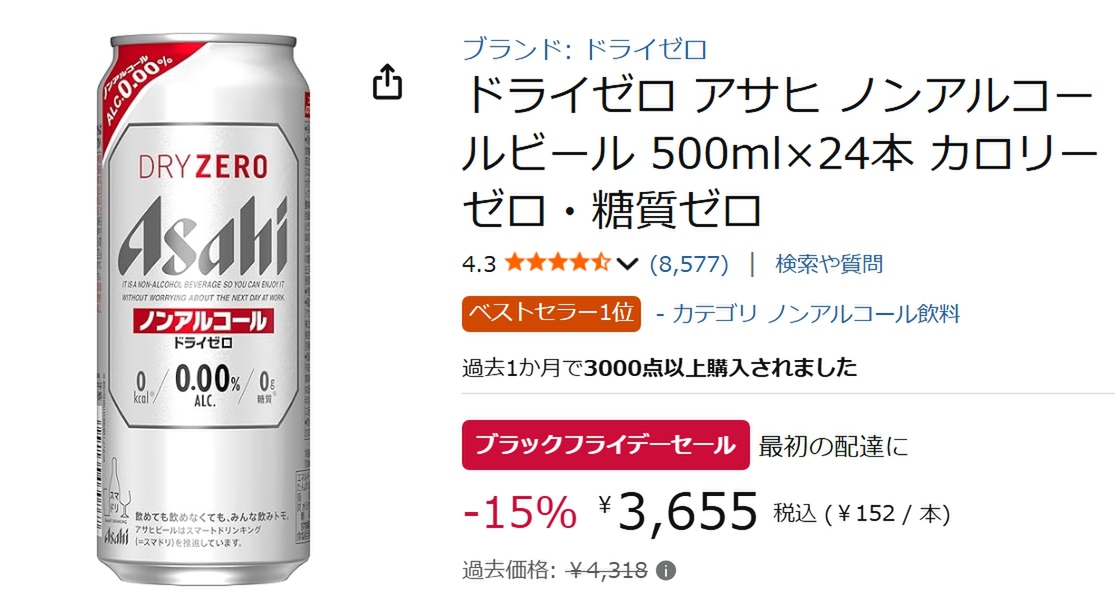
Task: Click the ¥3,655 sale price
Action: click(x=678, y=510)
